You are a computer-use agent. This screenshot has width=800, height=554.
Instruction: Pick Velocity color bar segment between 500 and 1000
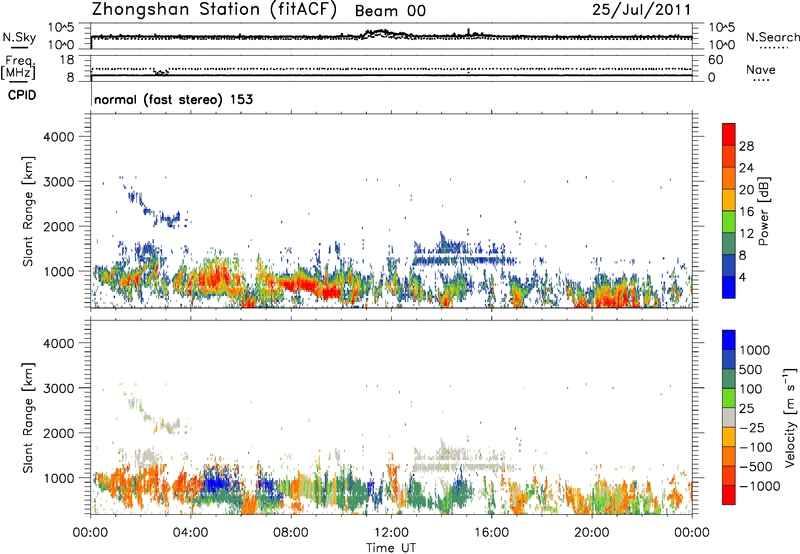coord(729,359)
